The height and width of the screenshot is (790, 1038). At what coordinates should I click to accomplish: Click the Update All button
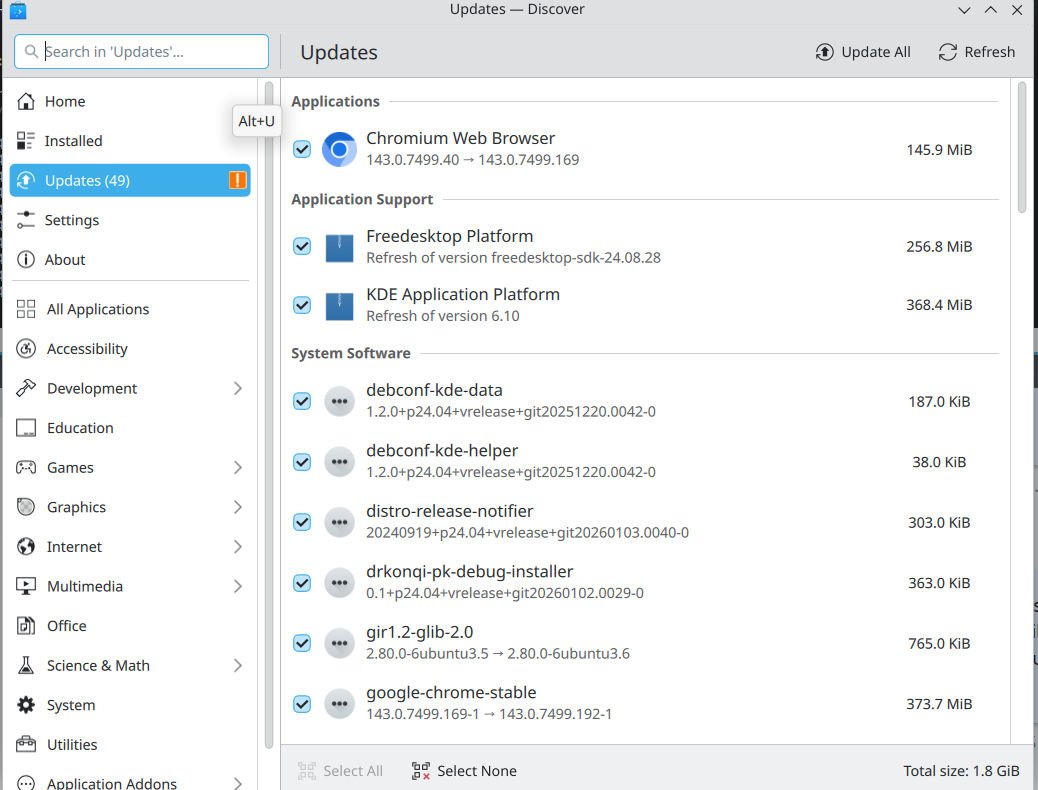click(x=864, y=52)
